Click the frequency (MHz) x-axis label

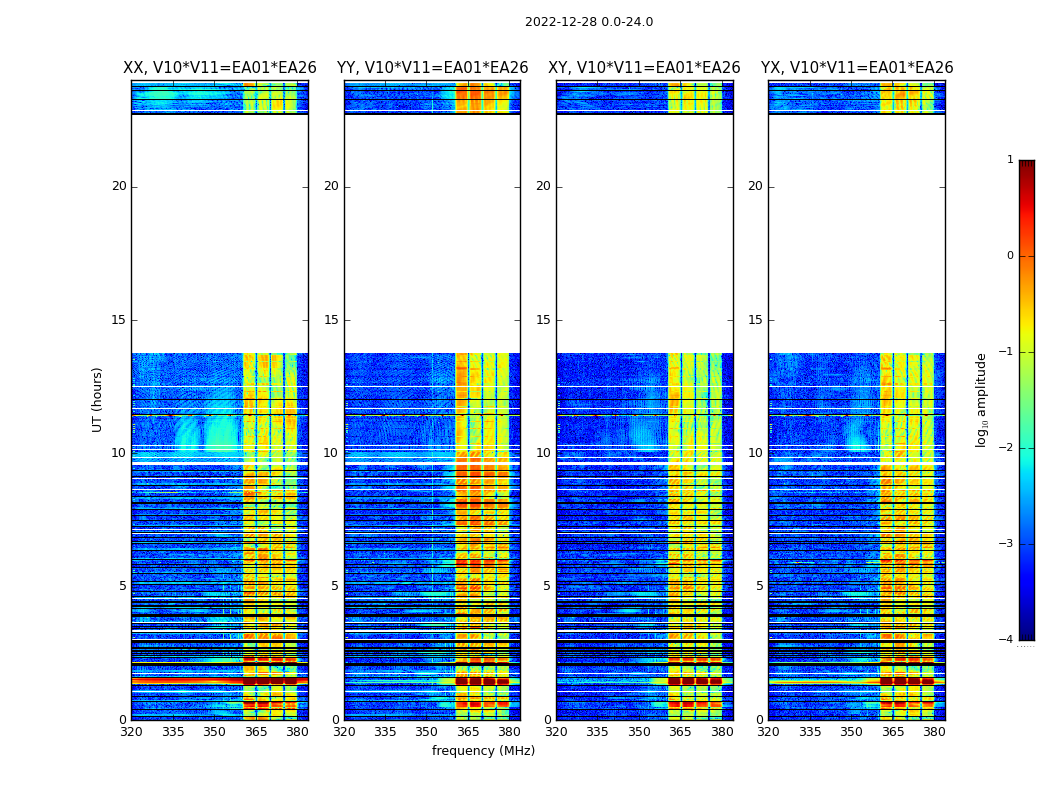(x=483, y=751)
